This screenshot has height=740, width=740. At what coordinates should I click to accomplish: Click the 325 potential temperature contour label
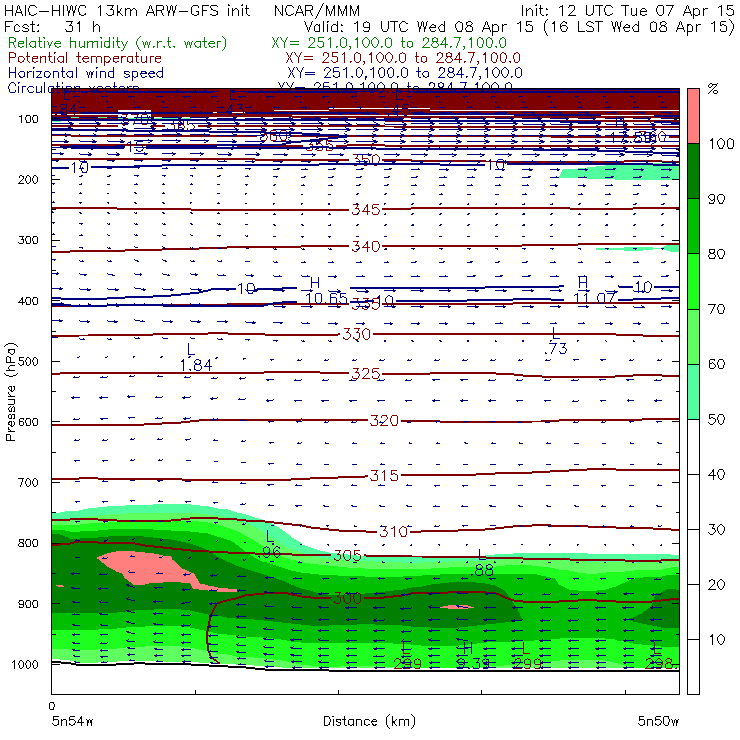pos(366,374)
